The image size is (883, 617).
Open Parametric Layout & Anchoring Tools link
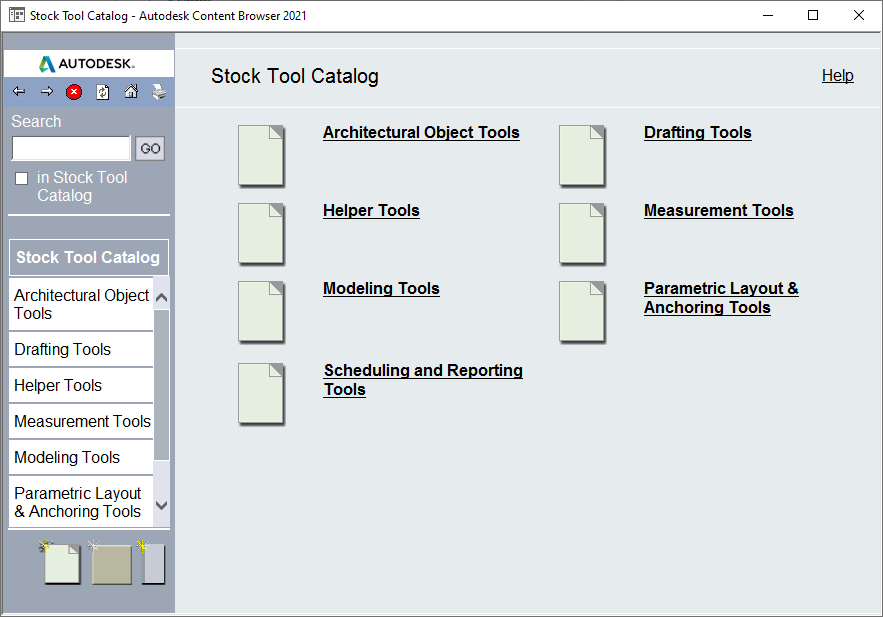[x=721, y=298]
